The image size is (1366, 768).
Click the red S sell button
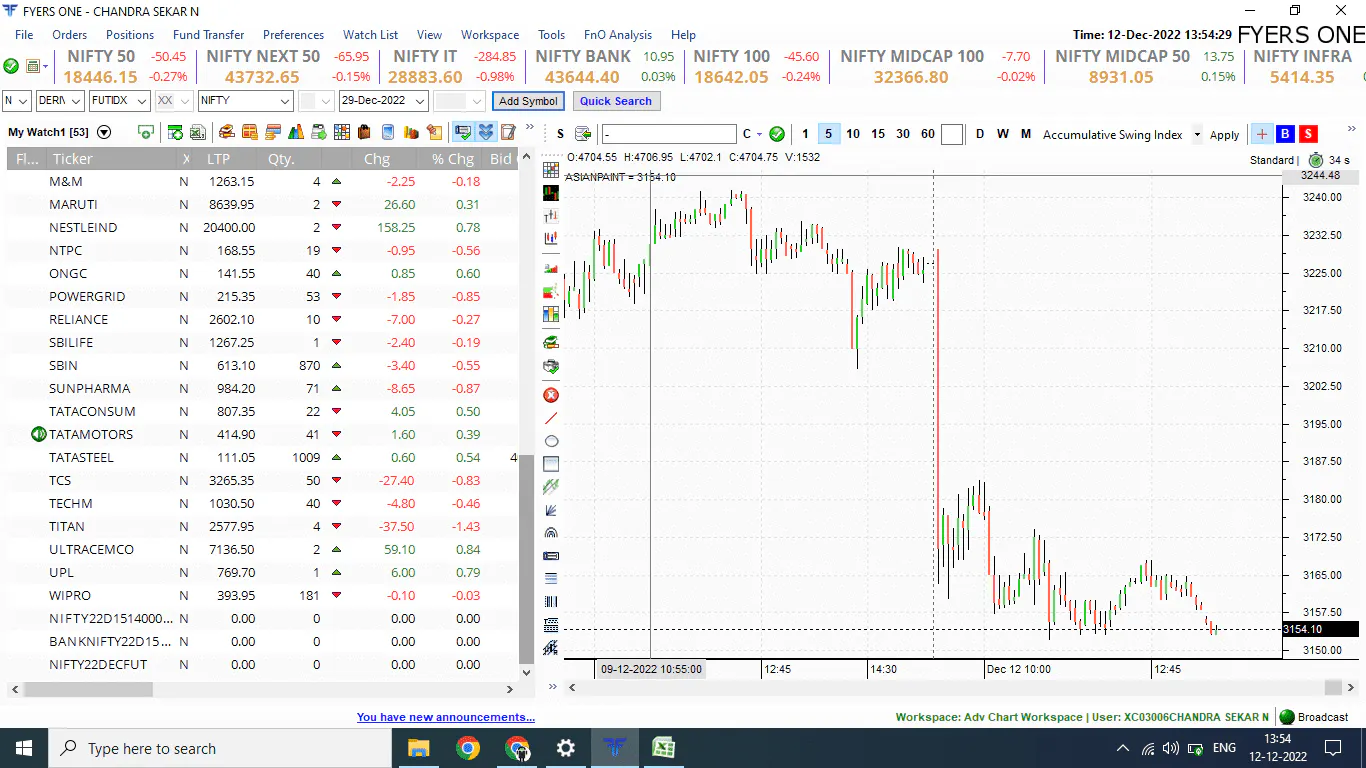pyautogui.click(x=1308, y=134)
